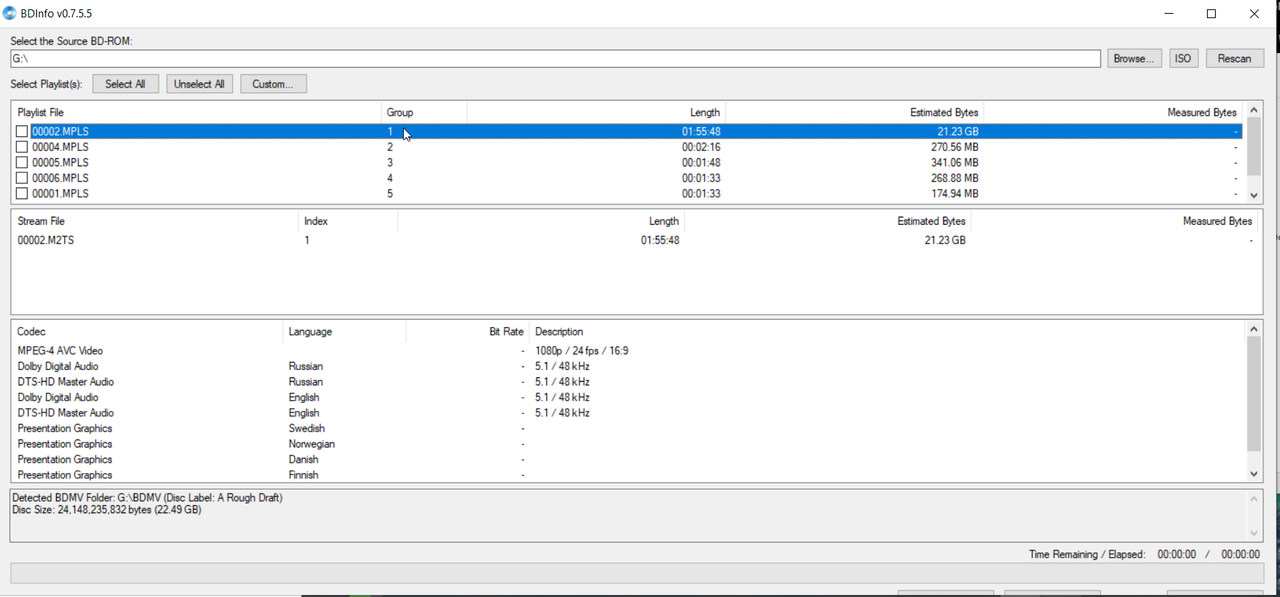Viewport: 1280px width, 597px height.
Task: Check the 00005.MPLS playlist checkbox
Action: click(22, 162)
